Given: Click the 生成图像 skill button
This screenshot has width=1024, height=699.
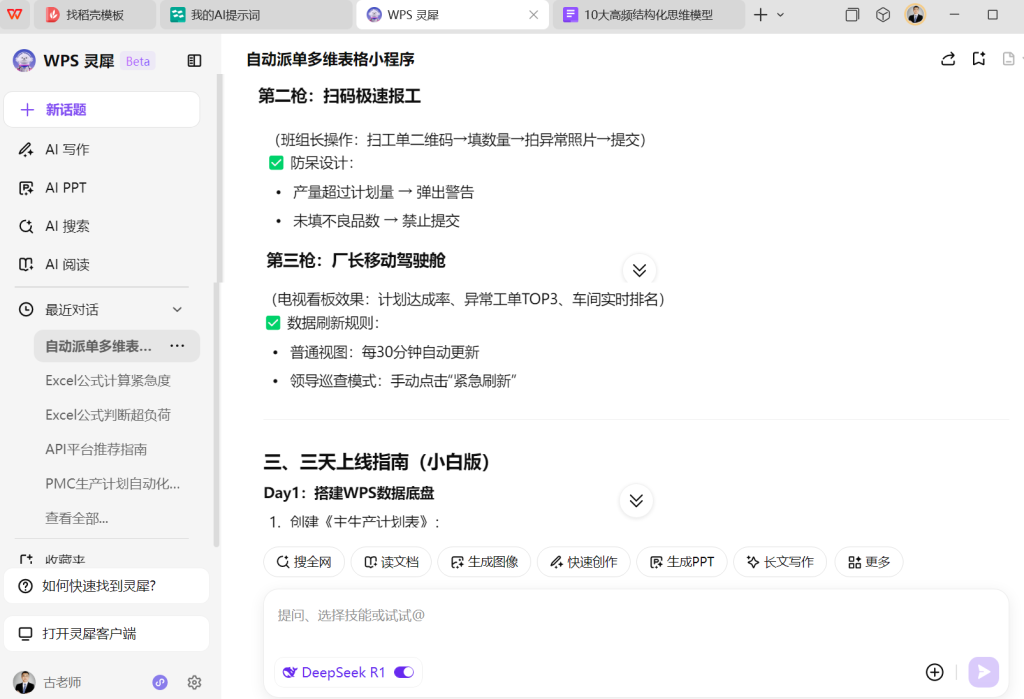Looking at the screenshot, I should tap(484, 562).
